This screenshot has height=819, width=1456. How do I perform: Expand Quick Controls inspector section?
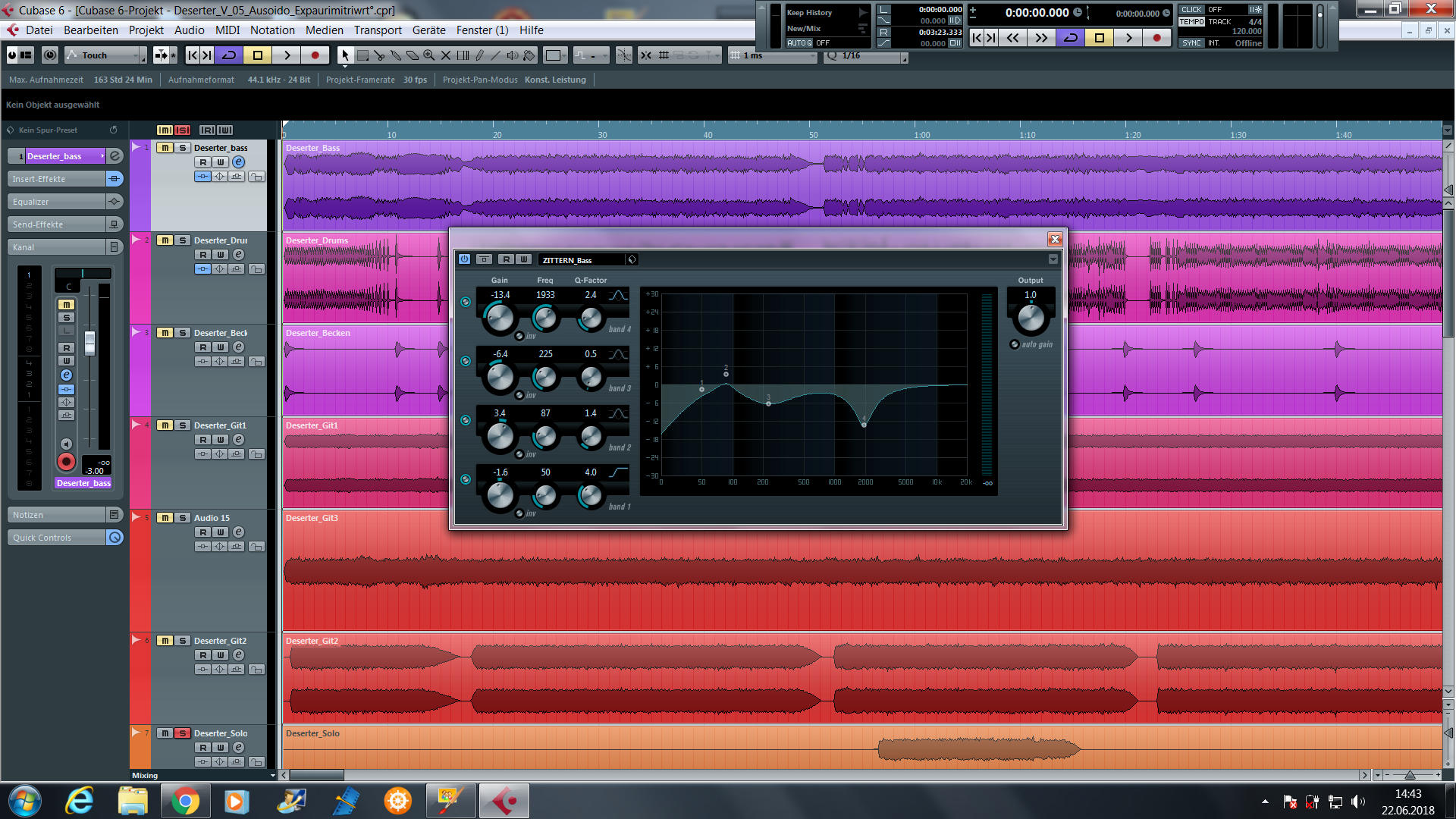[x=57, y=538]
